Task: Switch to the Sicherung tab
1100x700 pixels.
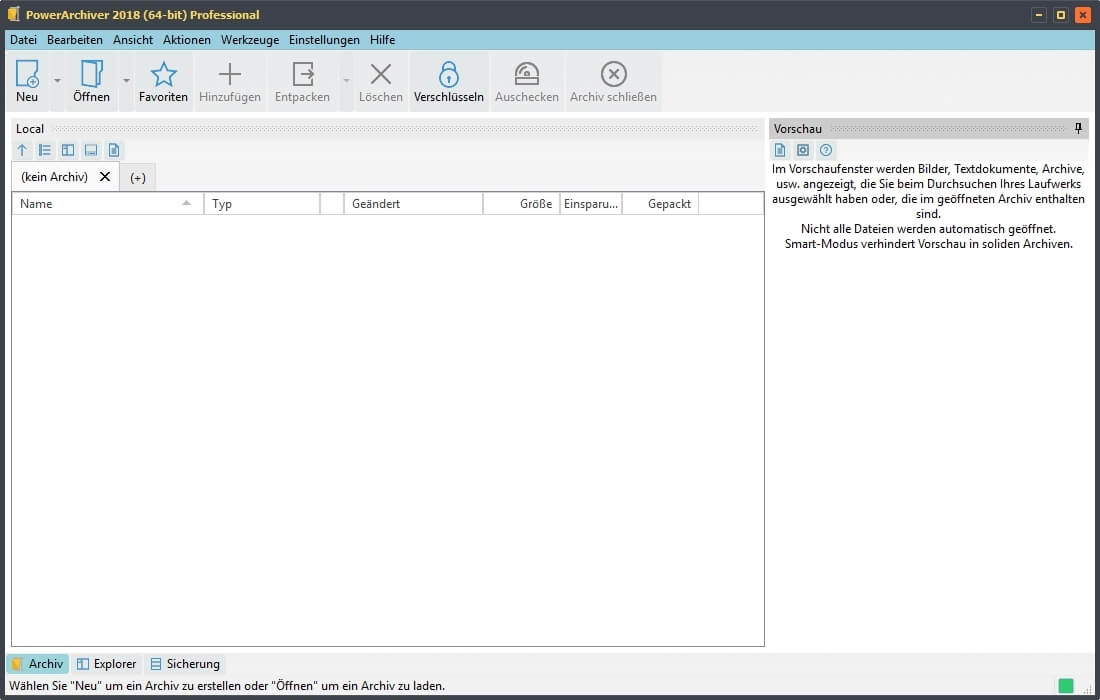Action: [x=184, y=664]
